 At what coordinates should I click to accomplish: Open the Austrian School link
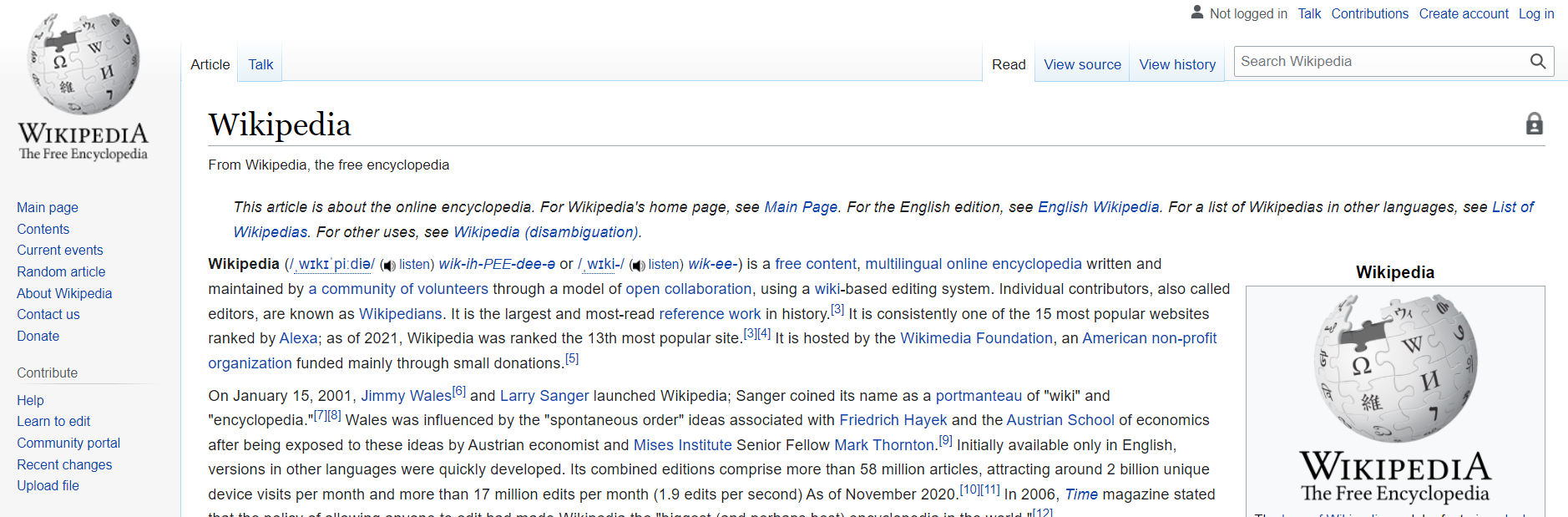click(x=1060, y=420)
